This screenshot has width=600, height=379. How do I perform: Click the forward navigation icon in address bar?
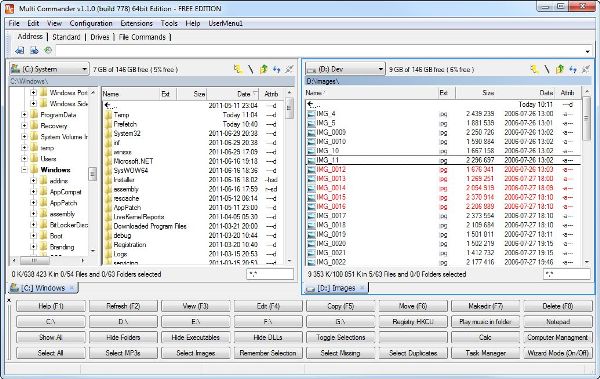[x=34, y=51]
